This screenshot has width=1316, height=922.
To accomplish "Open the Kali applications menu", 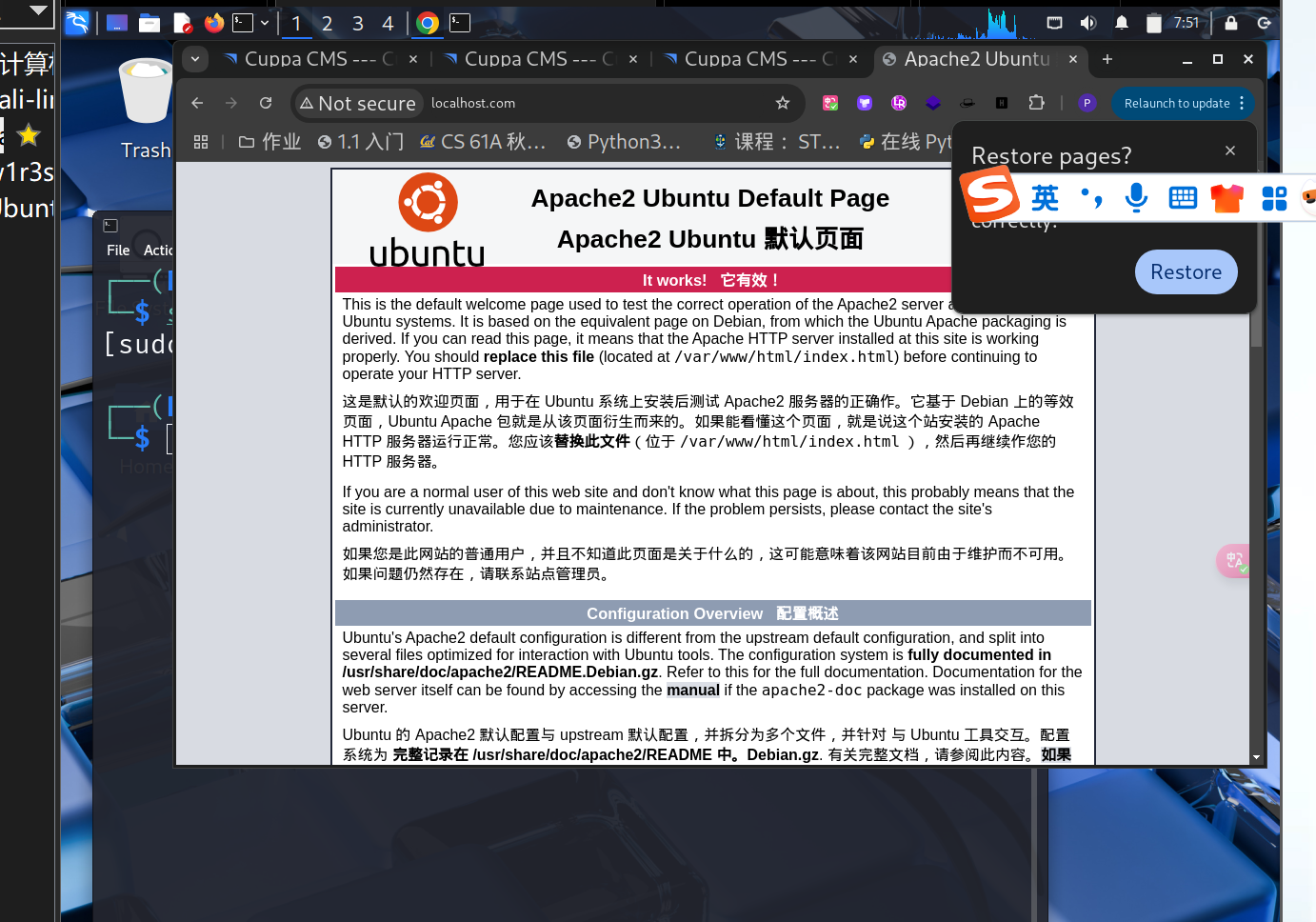I will pos(77,23).
